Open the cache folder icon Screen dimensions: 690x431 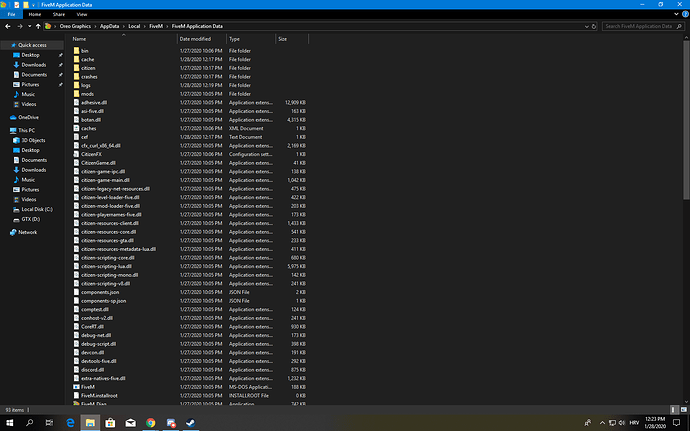(76, 59)
